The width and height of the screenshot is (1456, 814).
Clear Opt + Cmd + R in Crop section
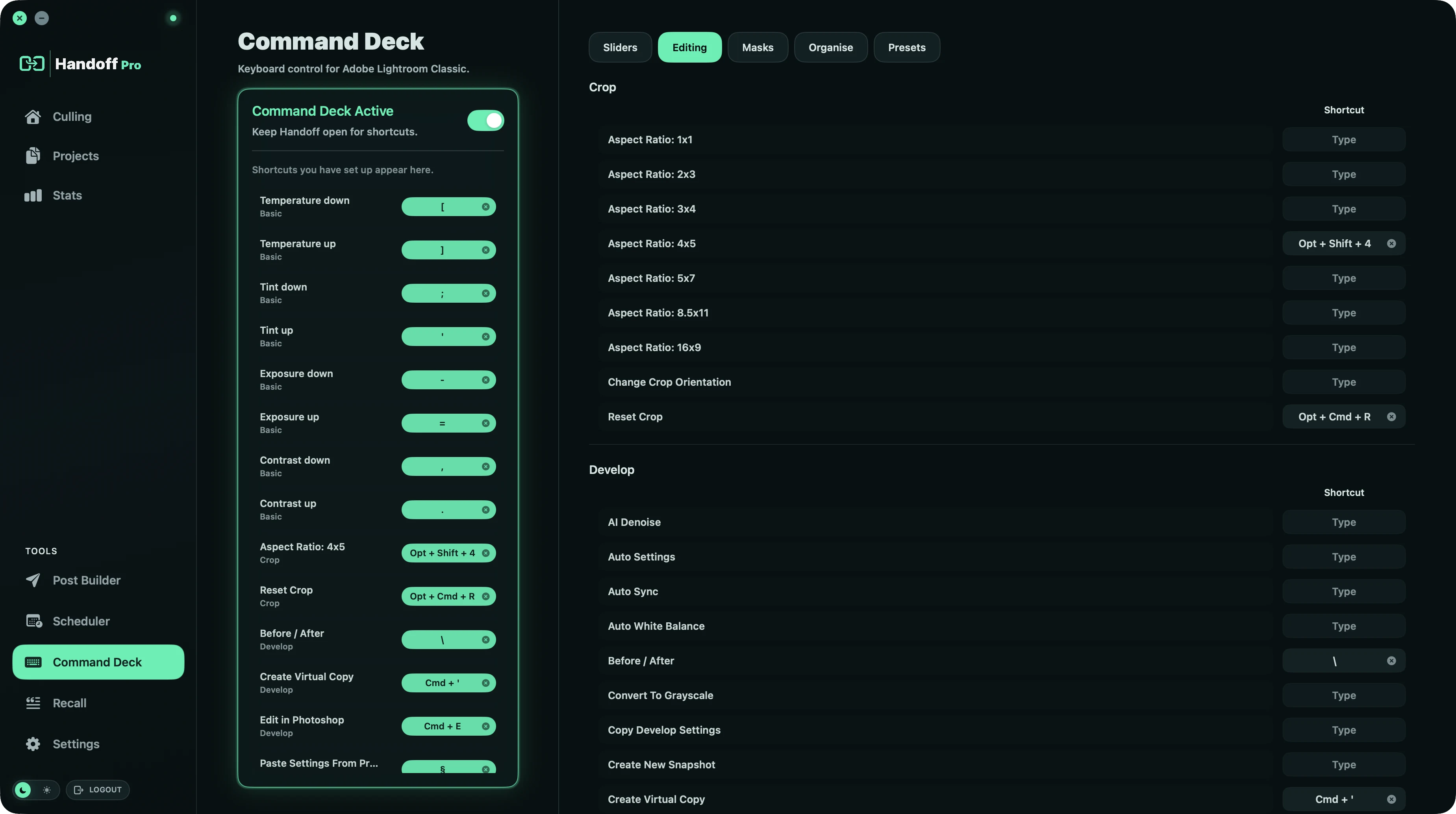click(x=1391, y=417)
